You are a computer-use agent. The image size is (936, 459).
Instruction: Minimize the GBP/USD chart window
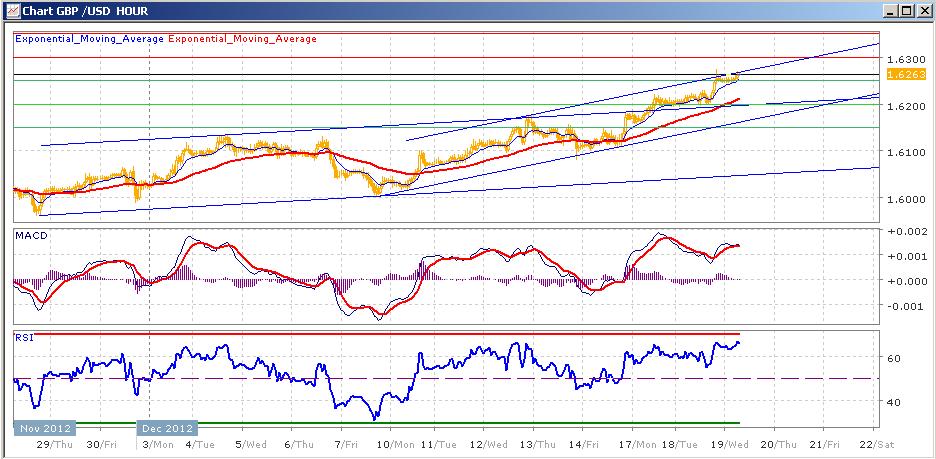[892, 11]
